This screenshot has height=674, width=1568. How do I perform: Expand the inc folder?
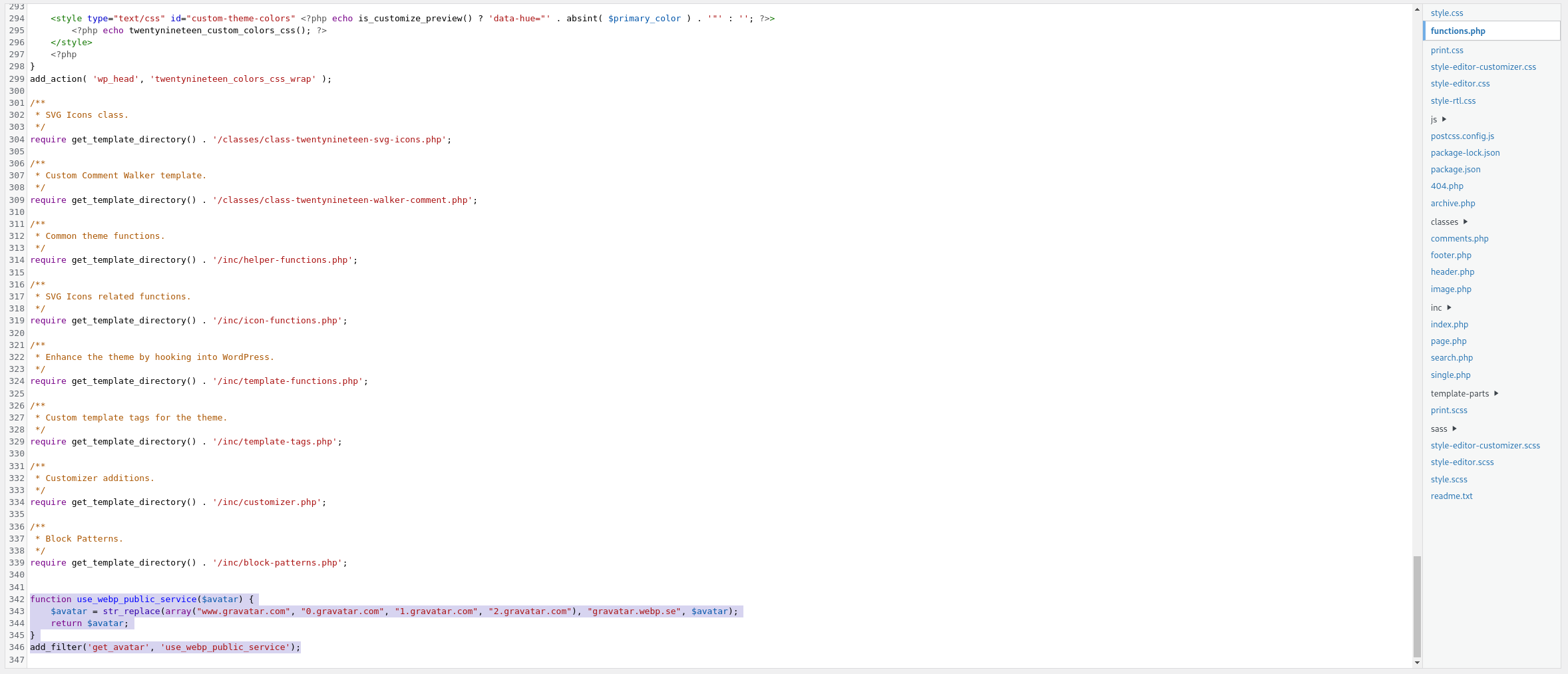[1439, 307]
